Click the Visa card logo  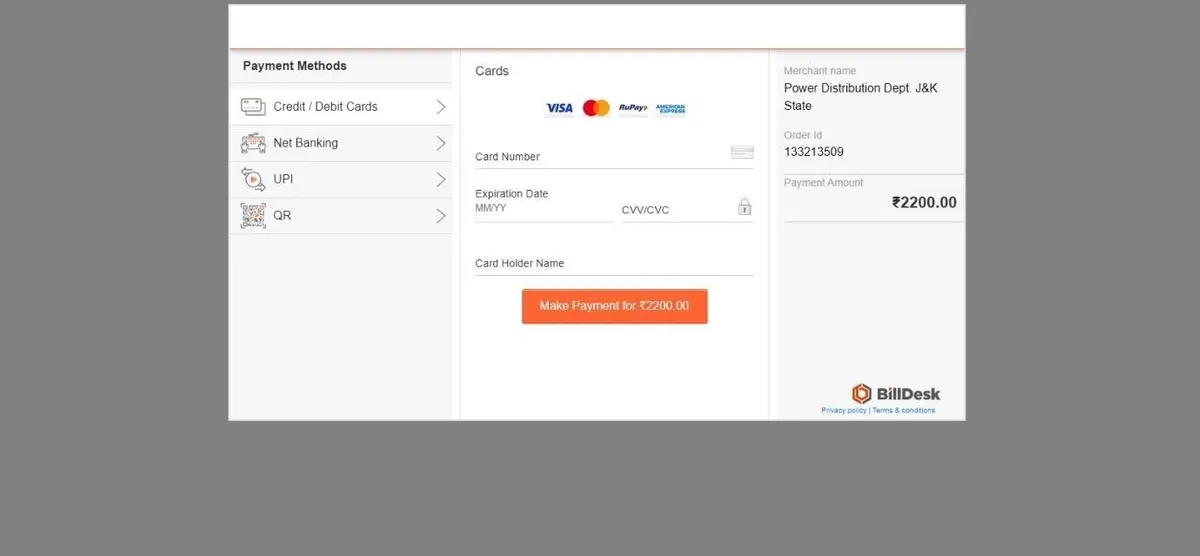point(559,108)
